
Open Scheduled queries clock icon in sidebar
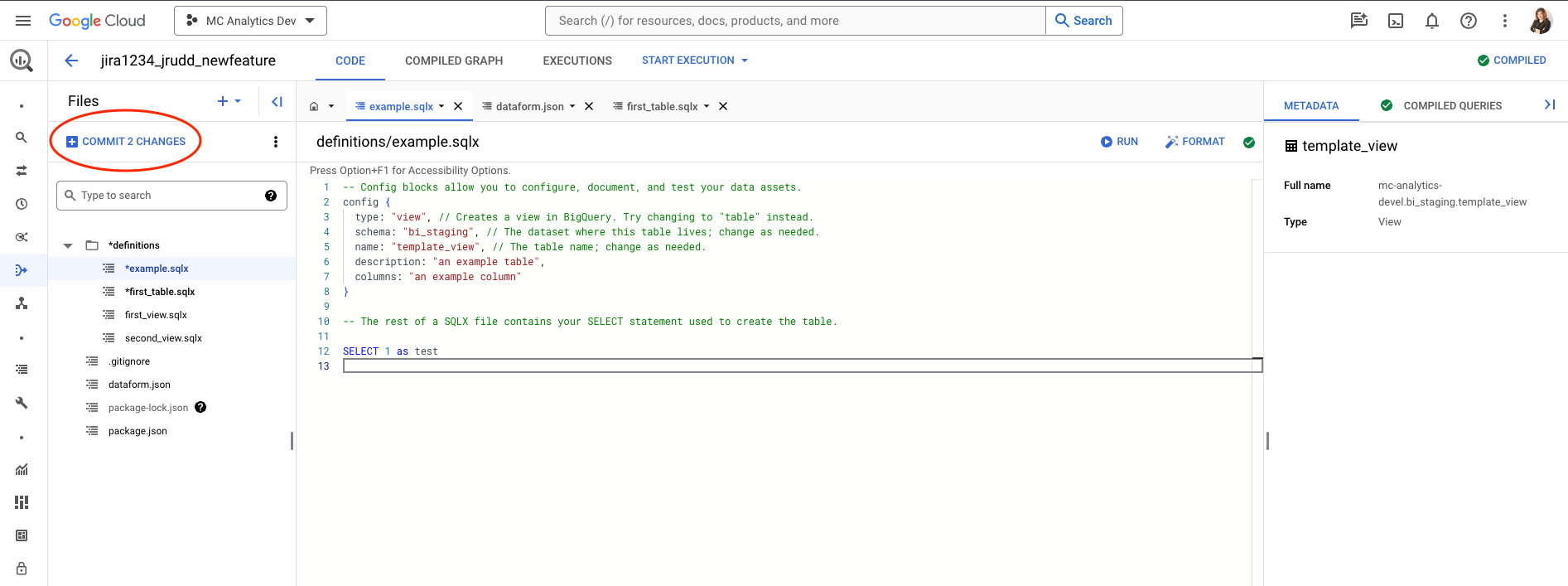click(x=22, y=204)
